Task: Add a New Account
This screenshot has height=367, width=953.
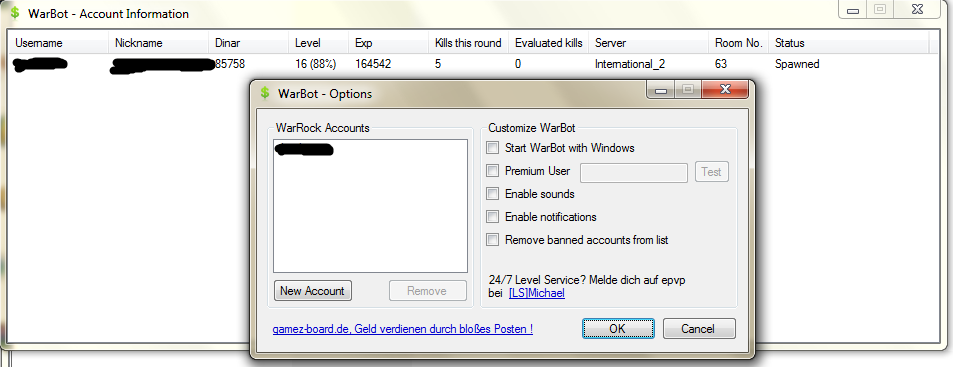Action: click(x=312, y=291)
